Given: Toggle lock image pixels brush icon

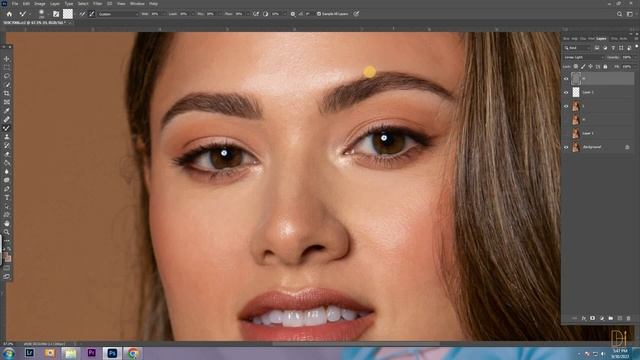Looking at the screenshot, I should (583, 67).
